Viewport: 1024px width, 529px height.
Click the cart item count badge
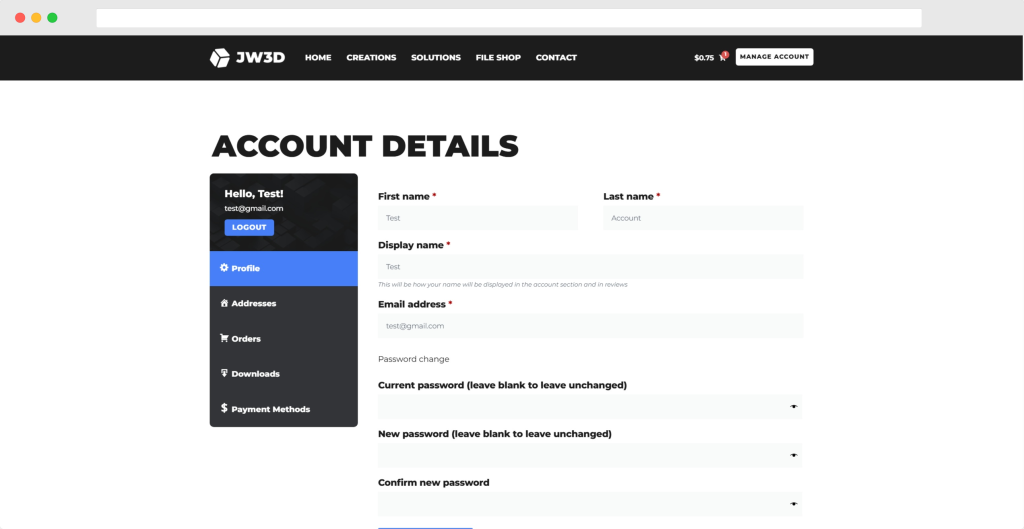pyautogui.click(x=725, y=54)
